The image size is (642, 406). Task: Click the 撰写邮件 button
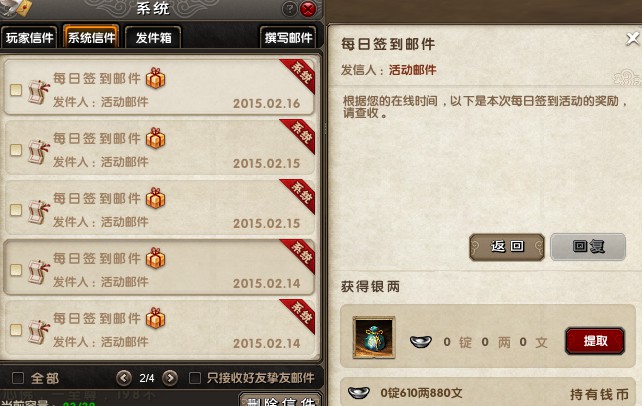click(x=288, y=37)
